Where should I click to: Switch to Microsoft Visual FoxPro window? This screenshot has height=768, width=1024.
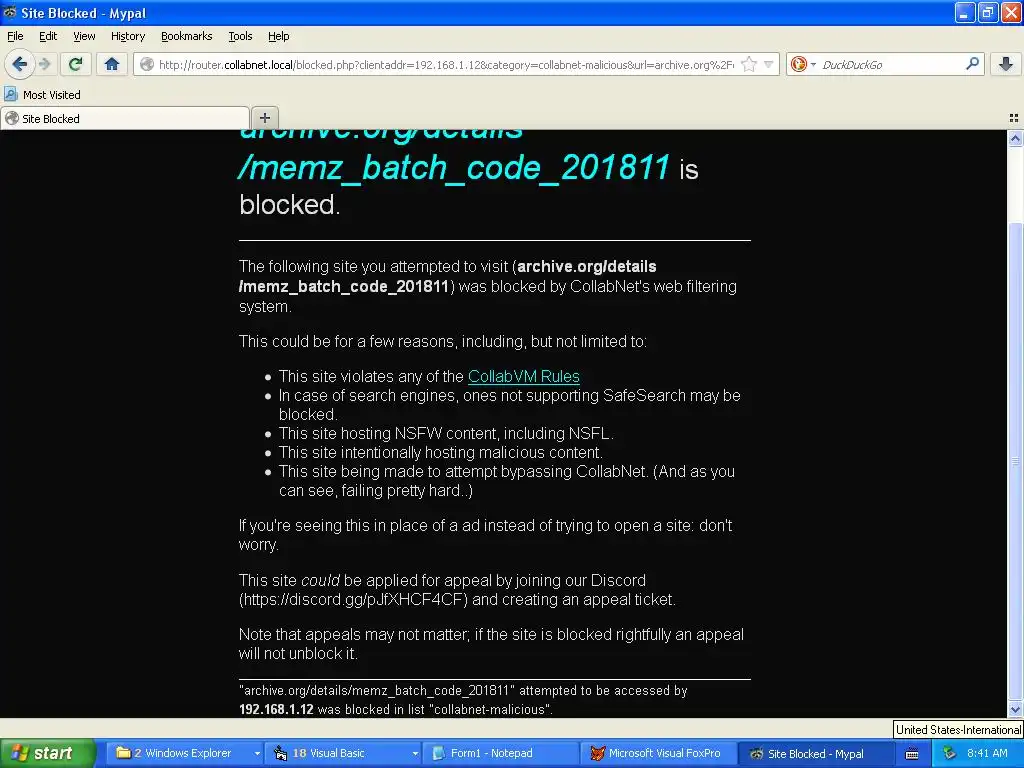pyautogui.click(x=658, y=753)
